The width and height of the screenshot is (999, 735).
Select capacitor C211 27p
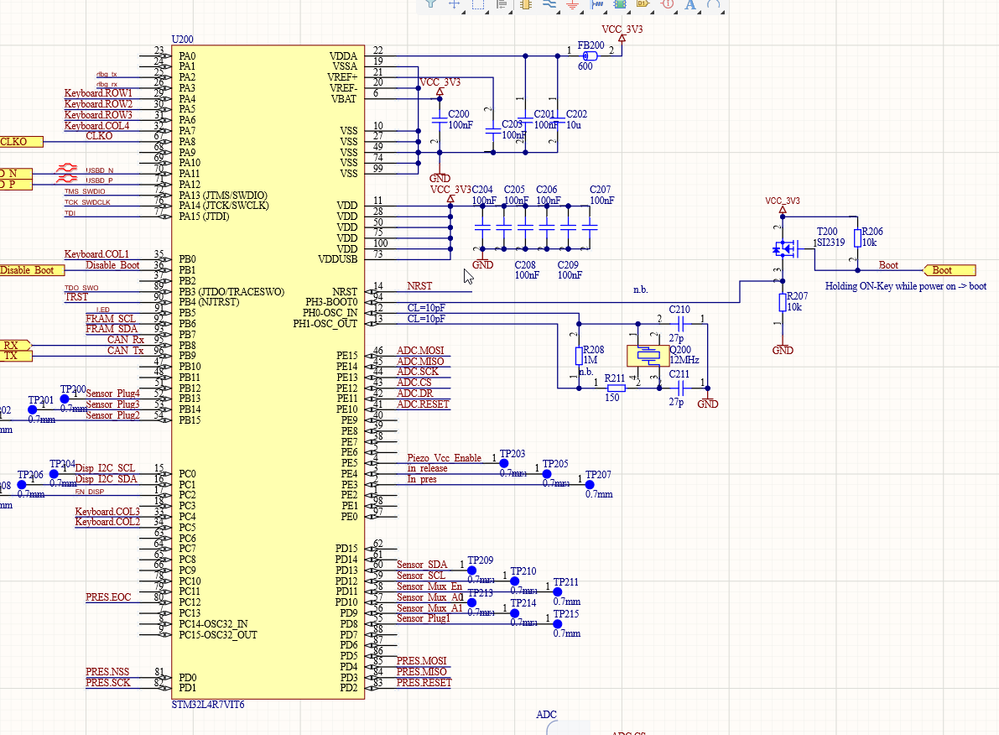(x=680, y=388)
